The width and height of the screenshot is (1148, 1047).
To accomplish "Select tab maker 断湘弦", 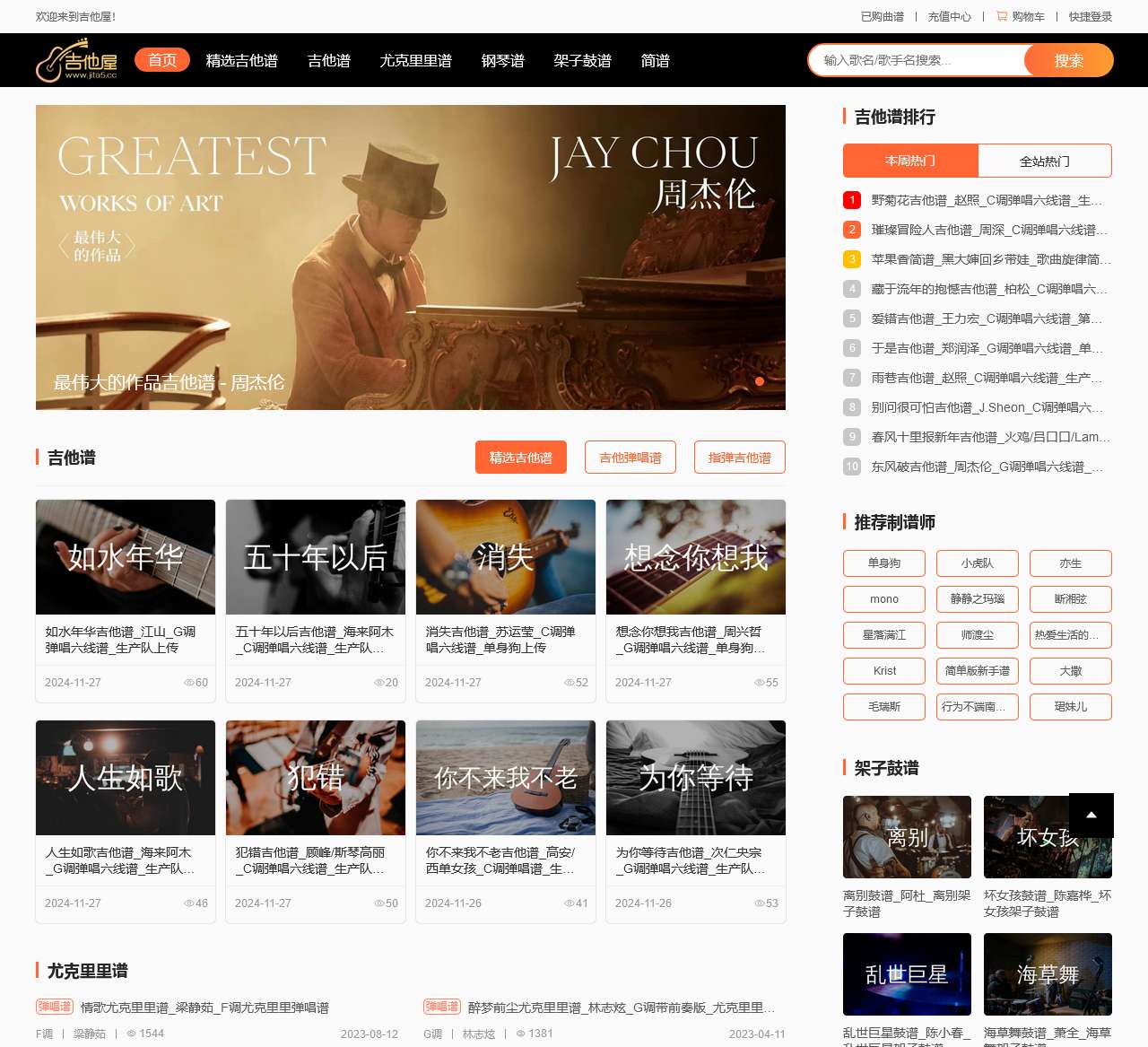I will [1071, 599].
